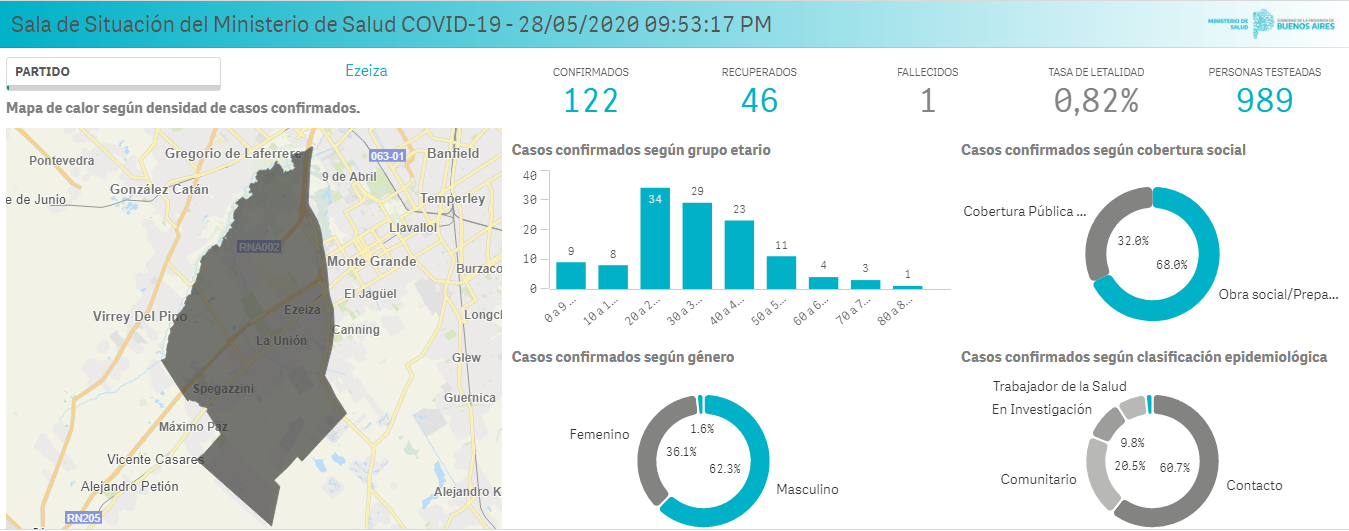Click the RN205 route shield on map
The height and width of the screenshot is (531, 1349).
[84, 518]
